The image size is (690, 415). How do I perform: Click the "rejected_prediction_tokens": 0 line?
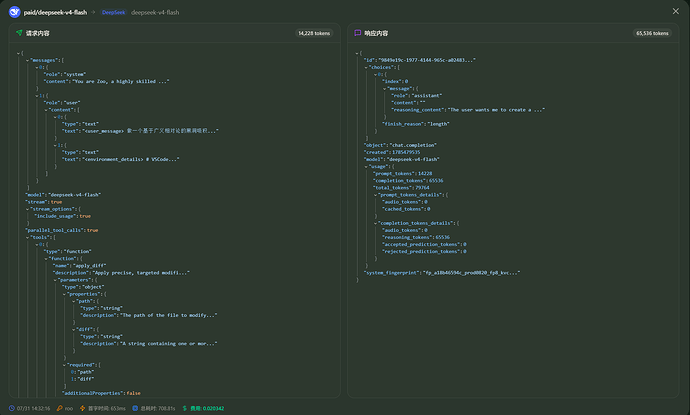(x=424, y=251)
